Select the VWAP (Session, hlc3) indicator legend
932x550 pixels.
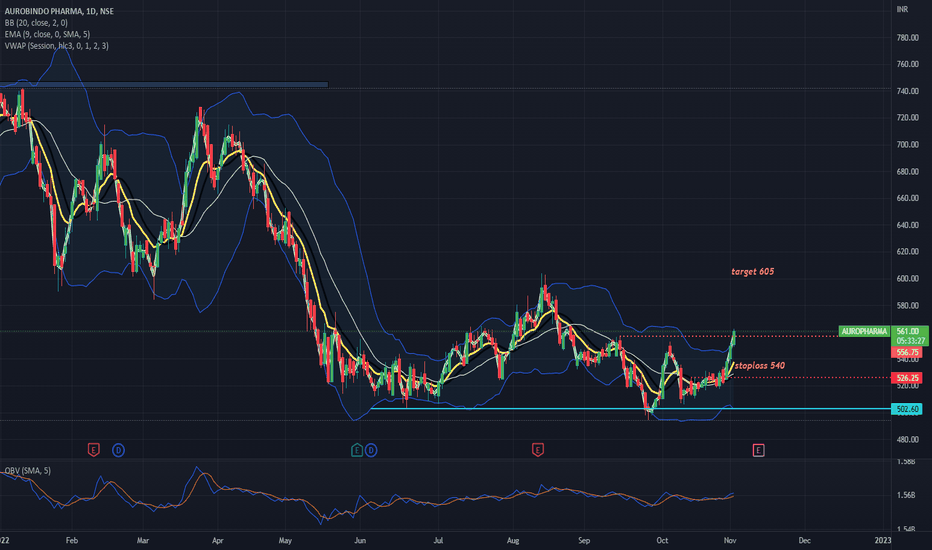(56, 46)
